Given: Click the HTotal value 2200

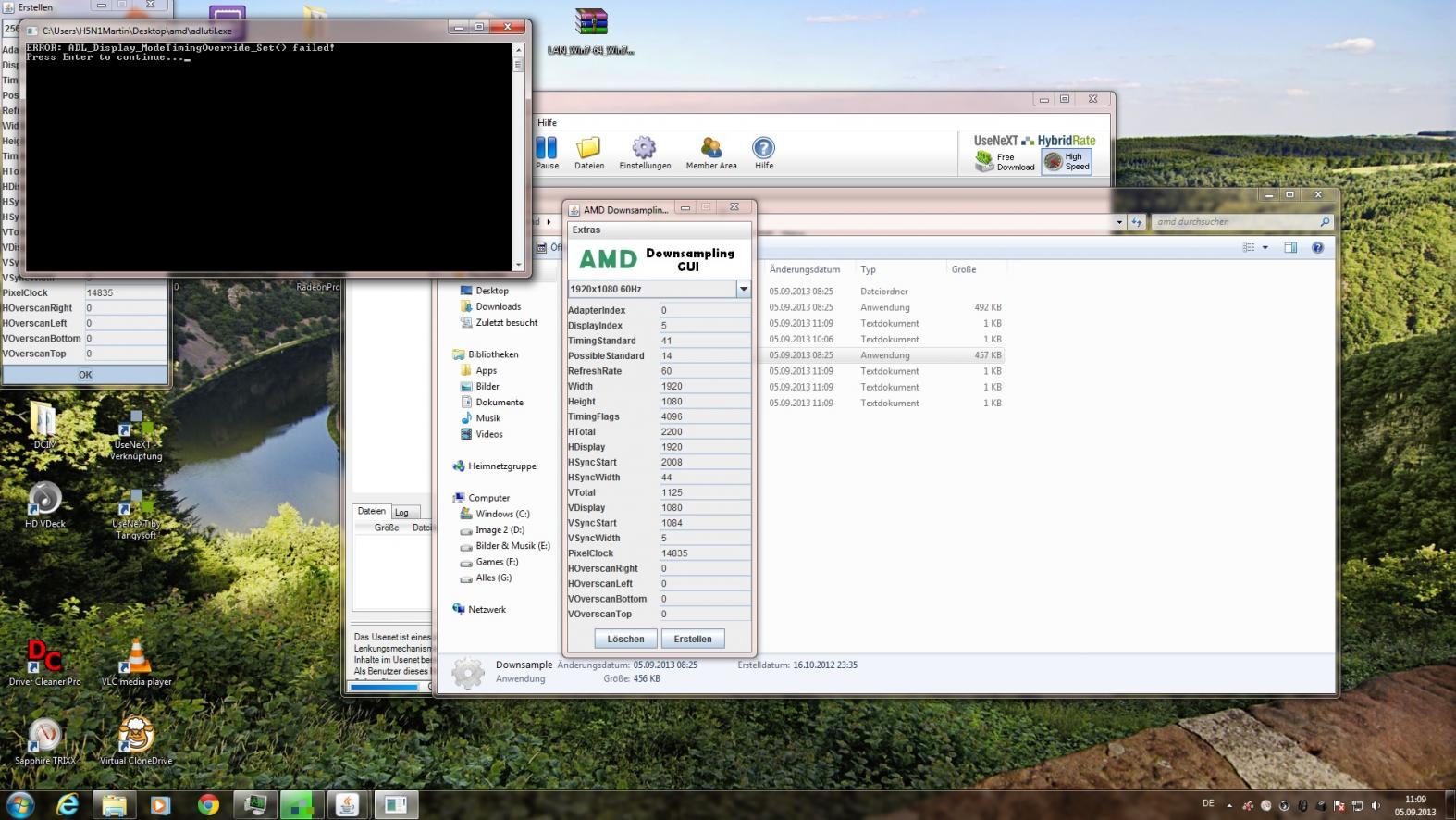Looking at the screenshot, I should point(705,432).
